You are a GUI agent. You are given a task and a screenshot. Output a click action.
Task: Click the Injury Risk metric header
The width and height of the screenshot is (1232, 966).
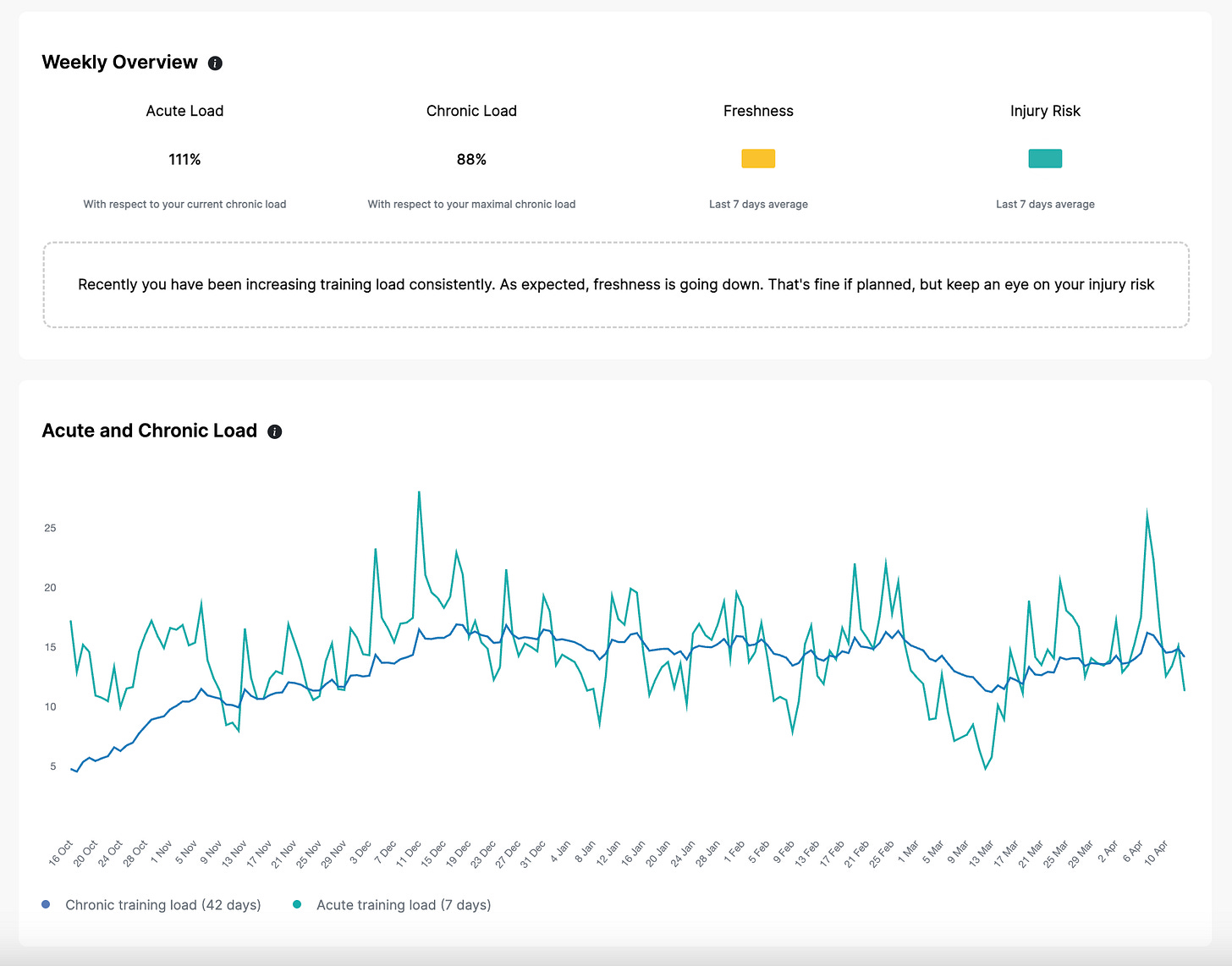(1046, 111)
